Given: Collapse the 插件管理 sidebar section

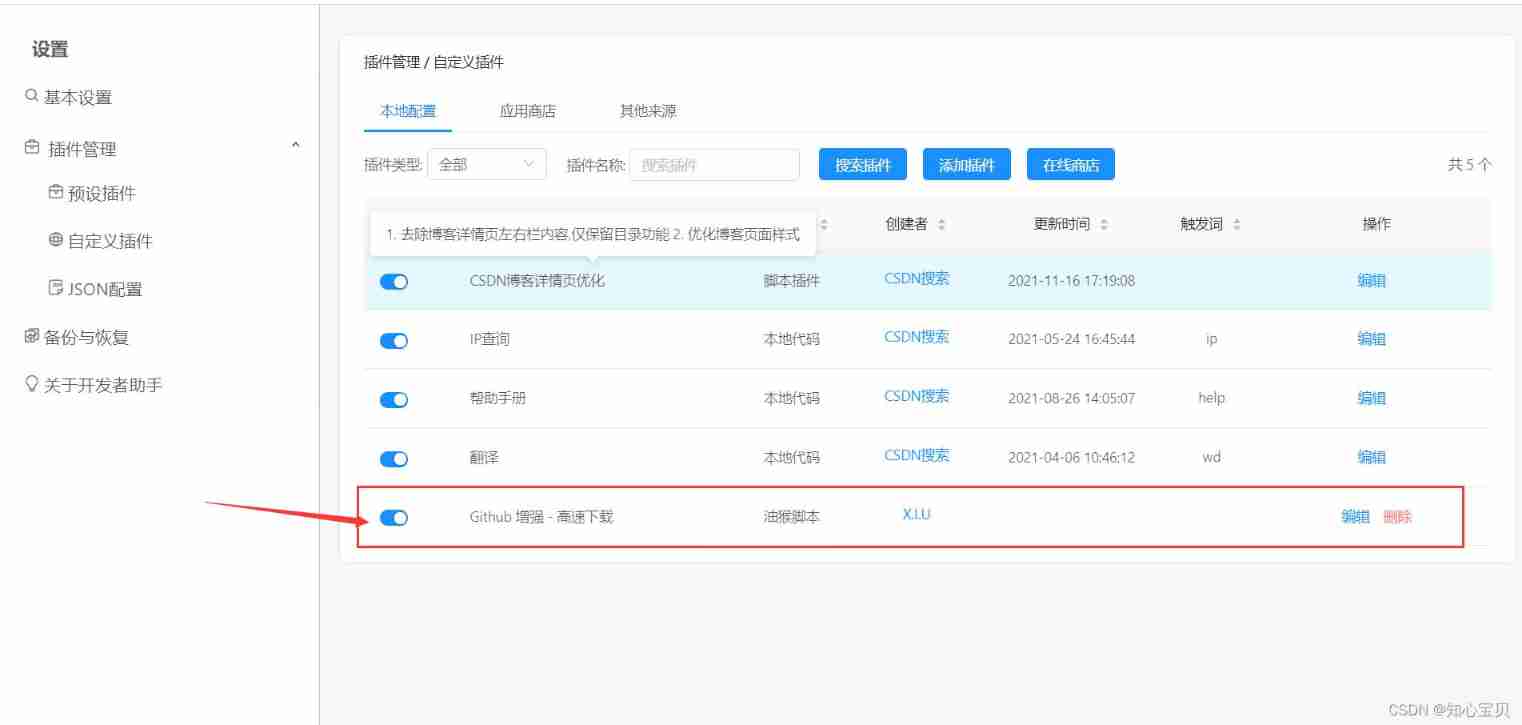Looking at the screenshot, I should click(295, 145).
